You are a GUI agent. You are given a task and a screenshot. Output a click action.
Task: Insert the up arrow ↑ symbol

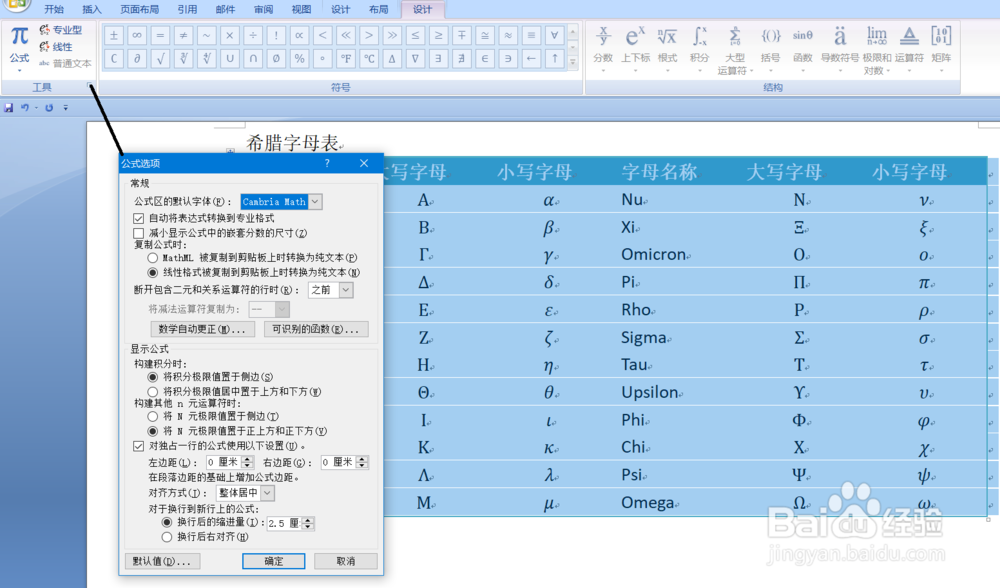554,59
